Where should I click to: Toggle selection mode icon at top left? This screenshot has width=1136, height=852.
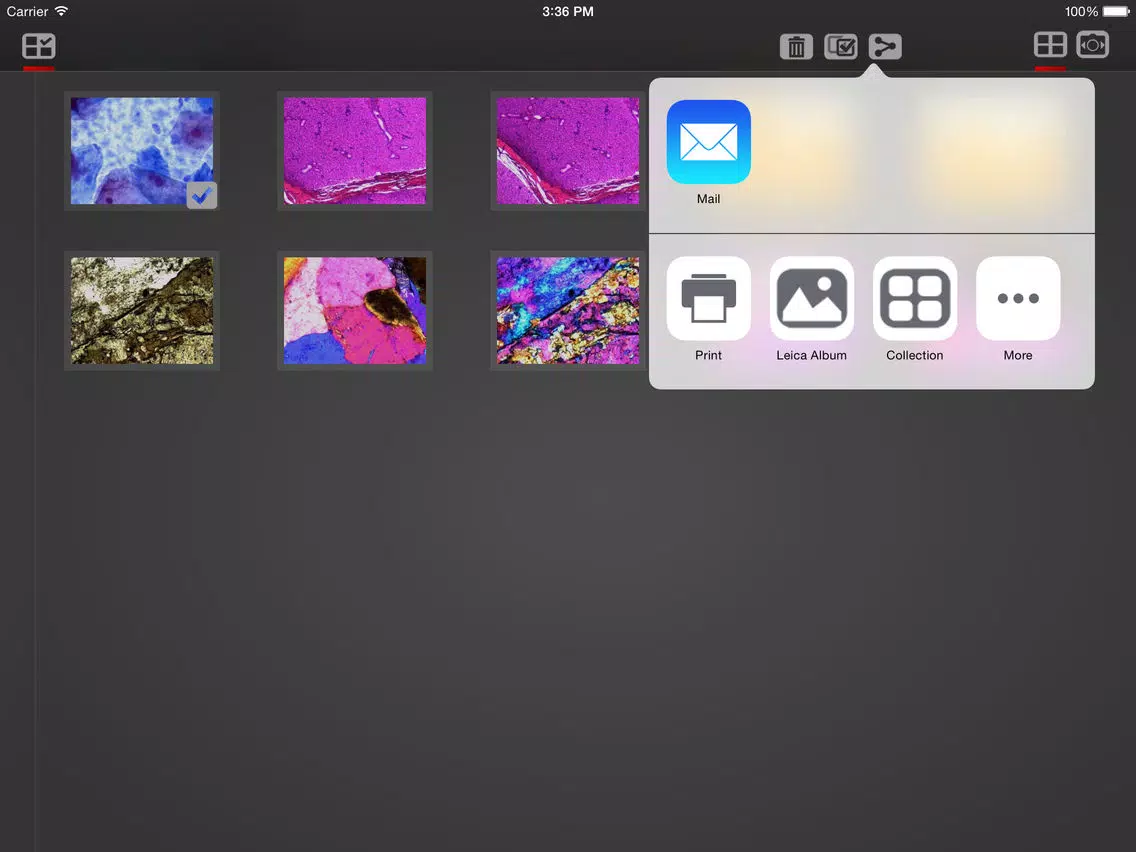click(38, 46)
